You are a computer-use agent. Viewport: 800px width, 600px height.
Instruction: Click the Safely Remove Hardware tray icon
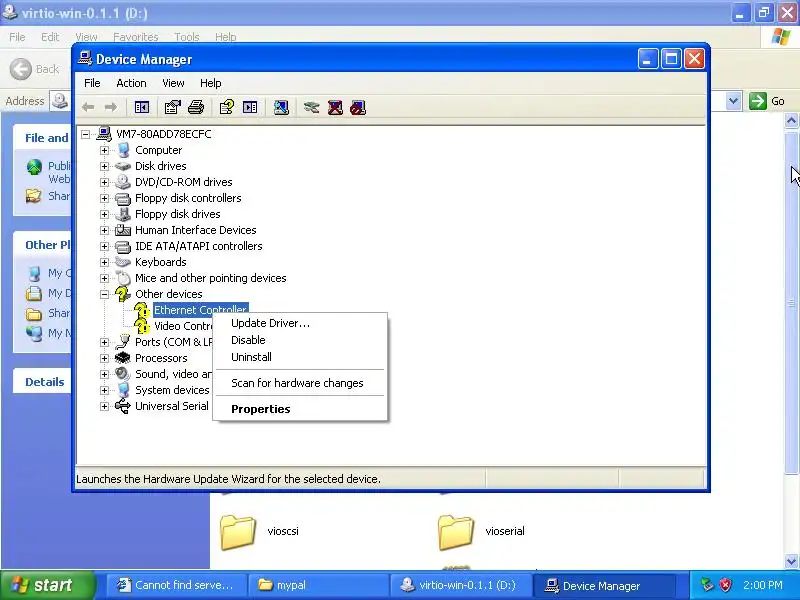[x=707, y=585]
